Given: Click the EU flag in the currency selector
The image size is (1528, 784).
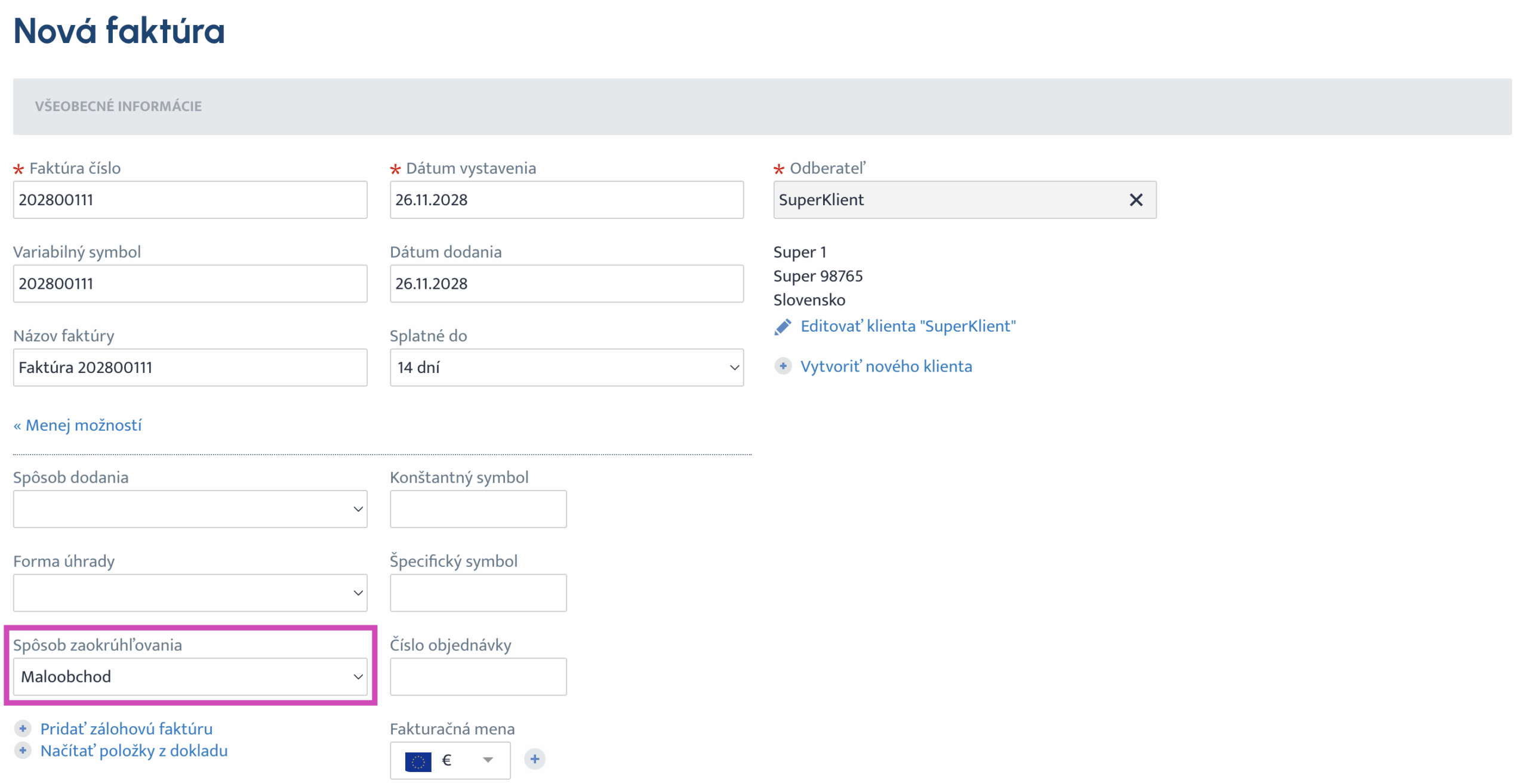Looking at the screenshot, I should pos(418,761).
